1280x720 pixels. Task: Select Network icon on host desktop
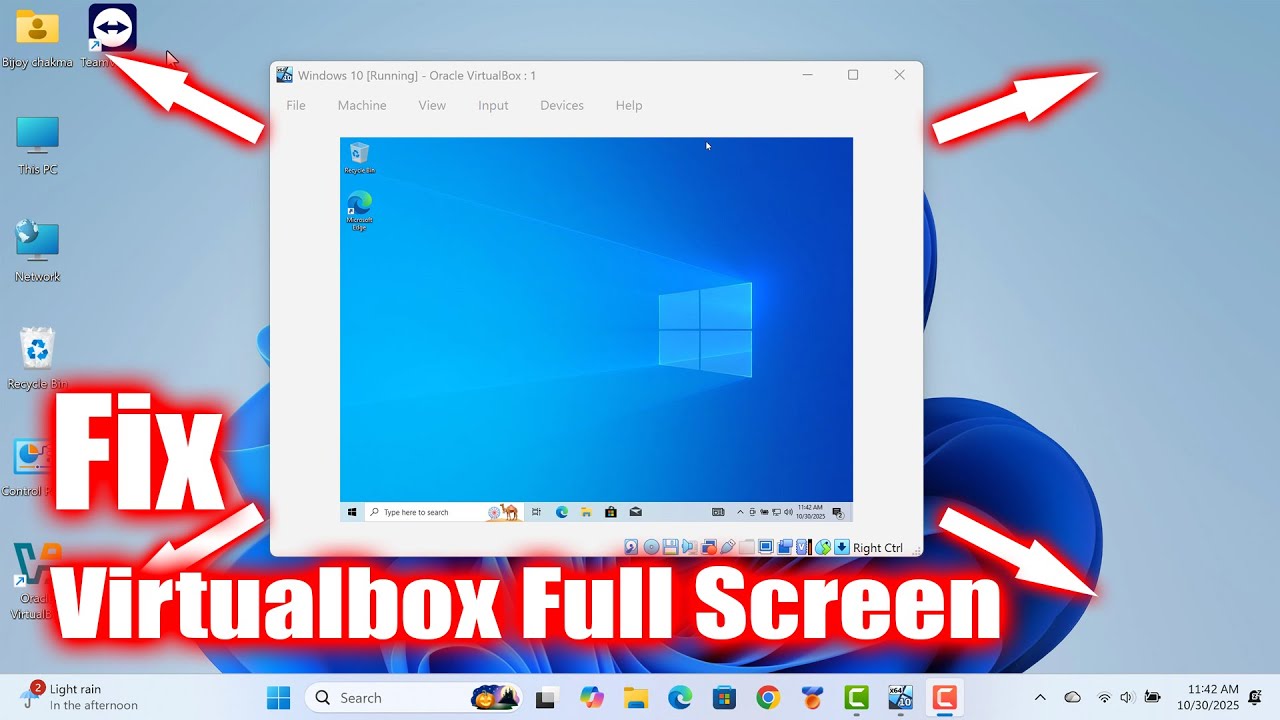tap(37, 251)
